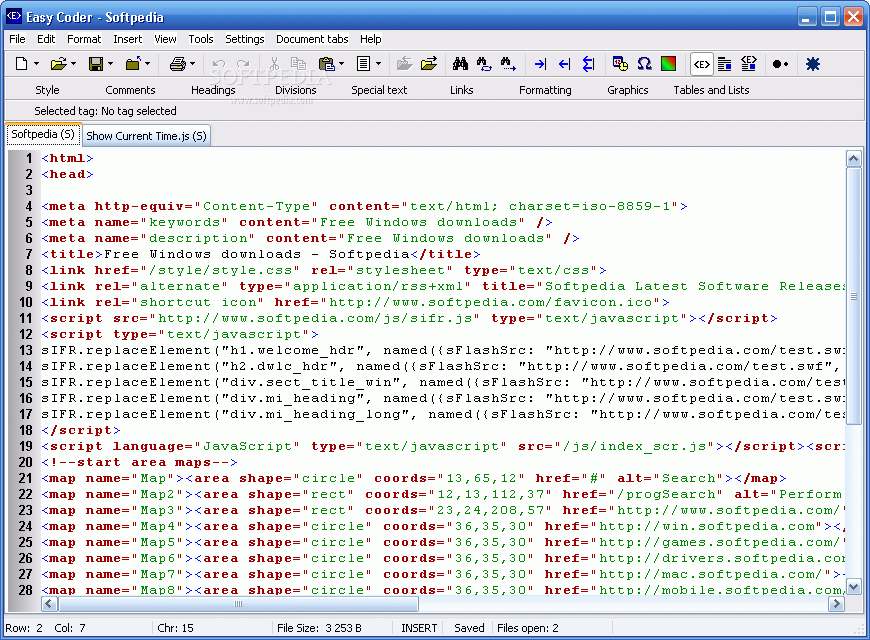Viewport: 870px width, 640px height.
Task: Click the vertical scrollbar down arrow
Action: point(853,586)
